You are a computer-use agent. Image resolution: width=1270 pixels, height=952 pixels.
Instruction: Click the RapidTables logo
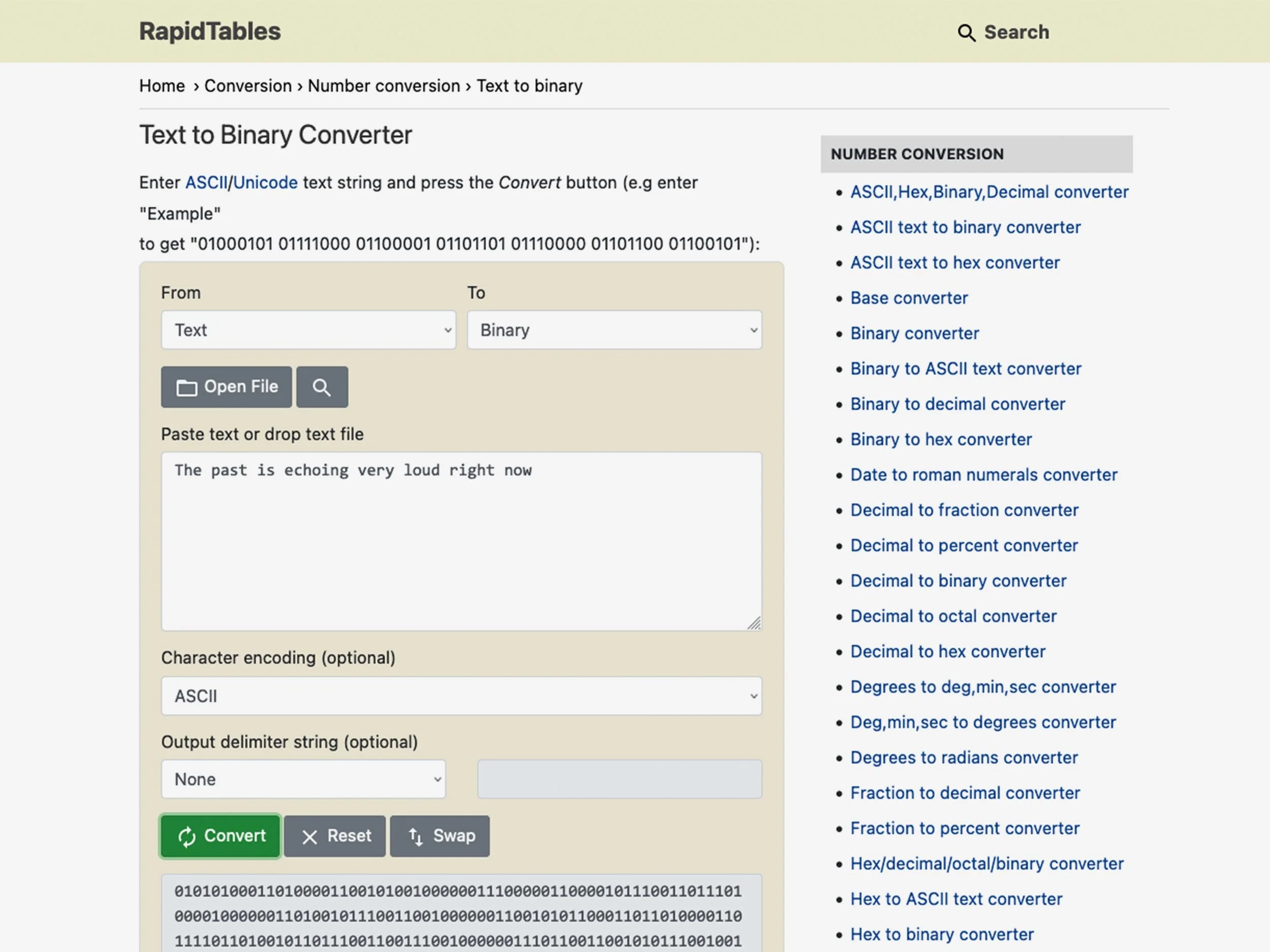click(x=210, y=31)
